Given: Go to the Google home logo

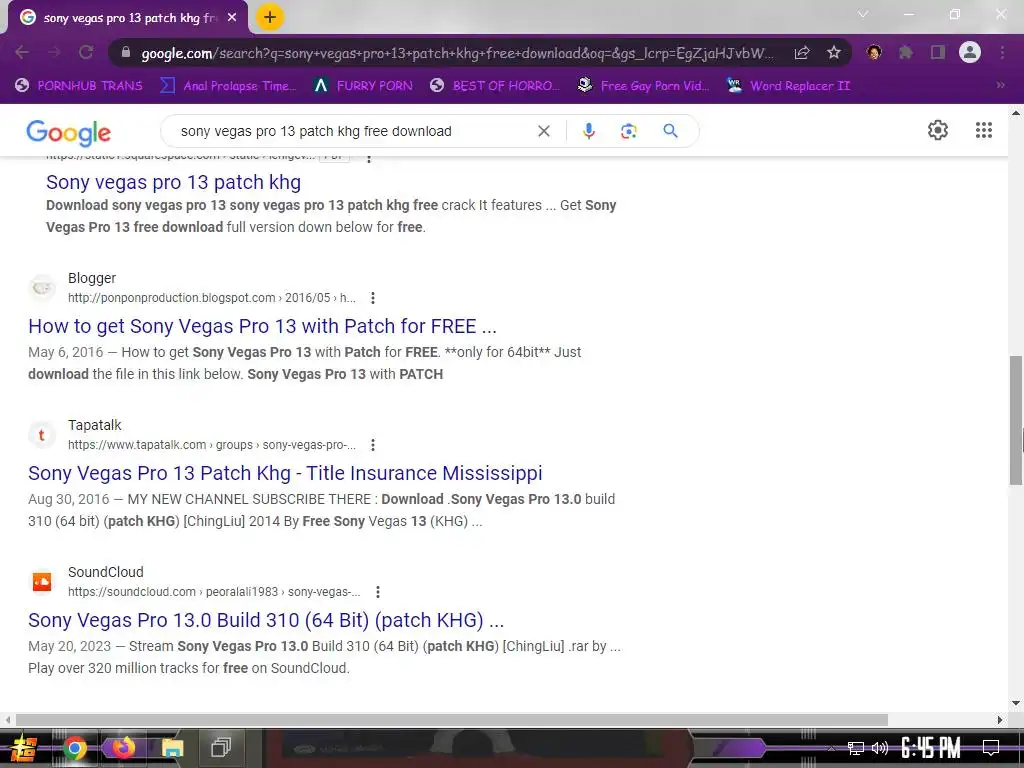Looking at the screenshot, I should (x=69, y=133).
